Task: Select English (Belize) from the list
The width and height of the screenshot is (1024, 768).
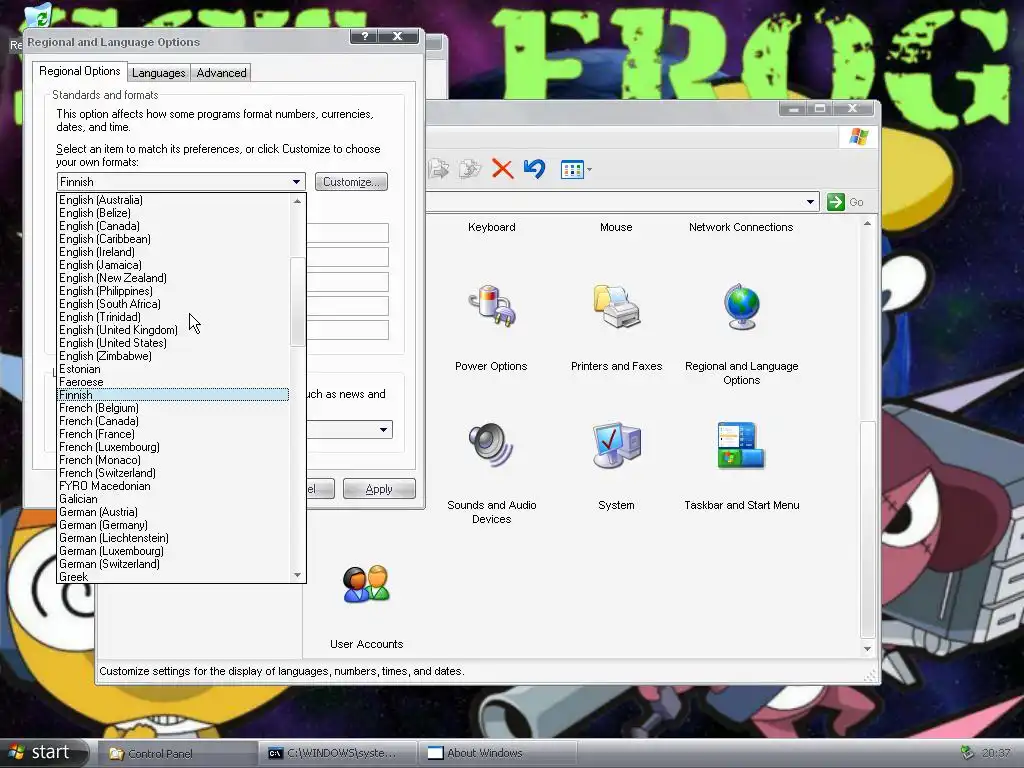Action: (173, 213)
